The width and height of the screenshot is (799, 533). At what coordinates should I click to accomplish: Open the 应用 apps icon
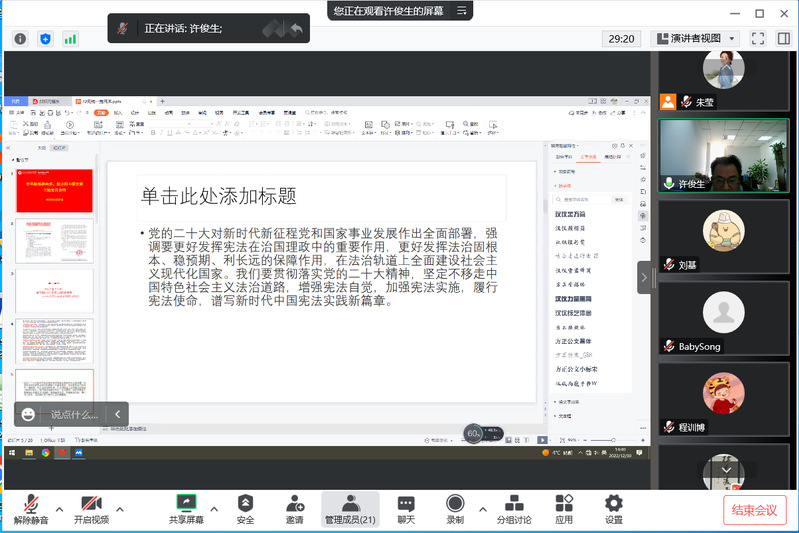[x=564, y=509]
